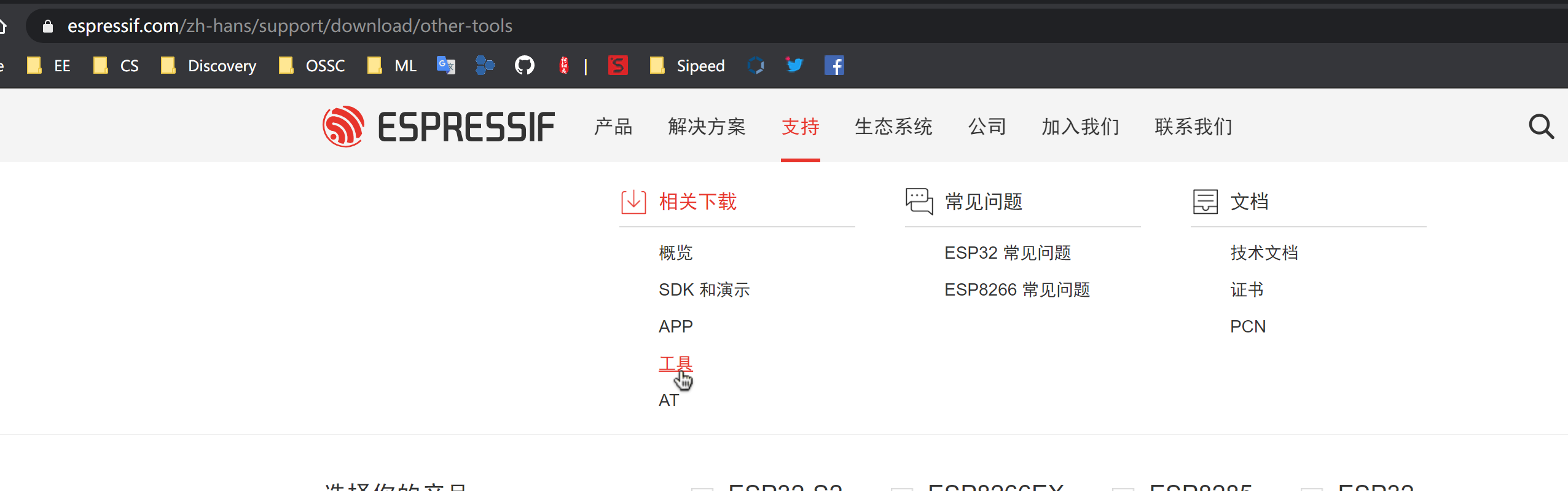This screenshot has width=1568, height=491.
Task: Open the ML bookmarks folder
Action: tap(392, 65)
